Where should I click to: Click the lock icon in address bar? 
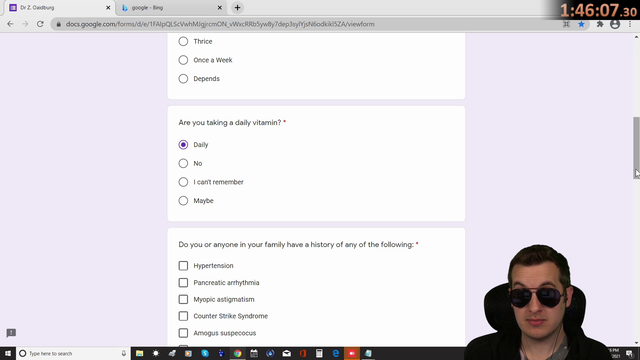[x=58, y=24]
